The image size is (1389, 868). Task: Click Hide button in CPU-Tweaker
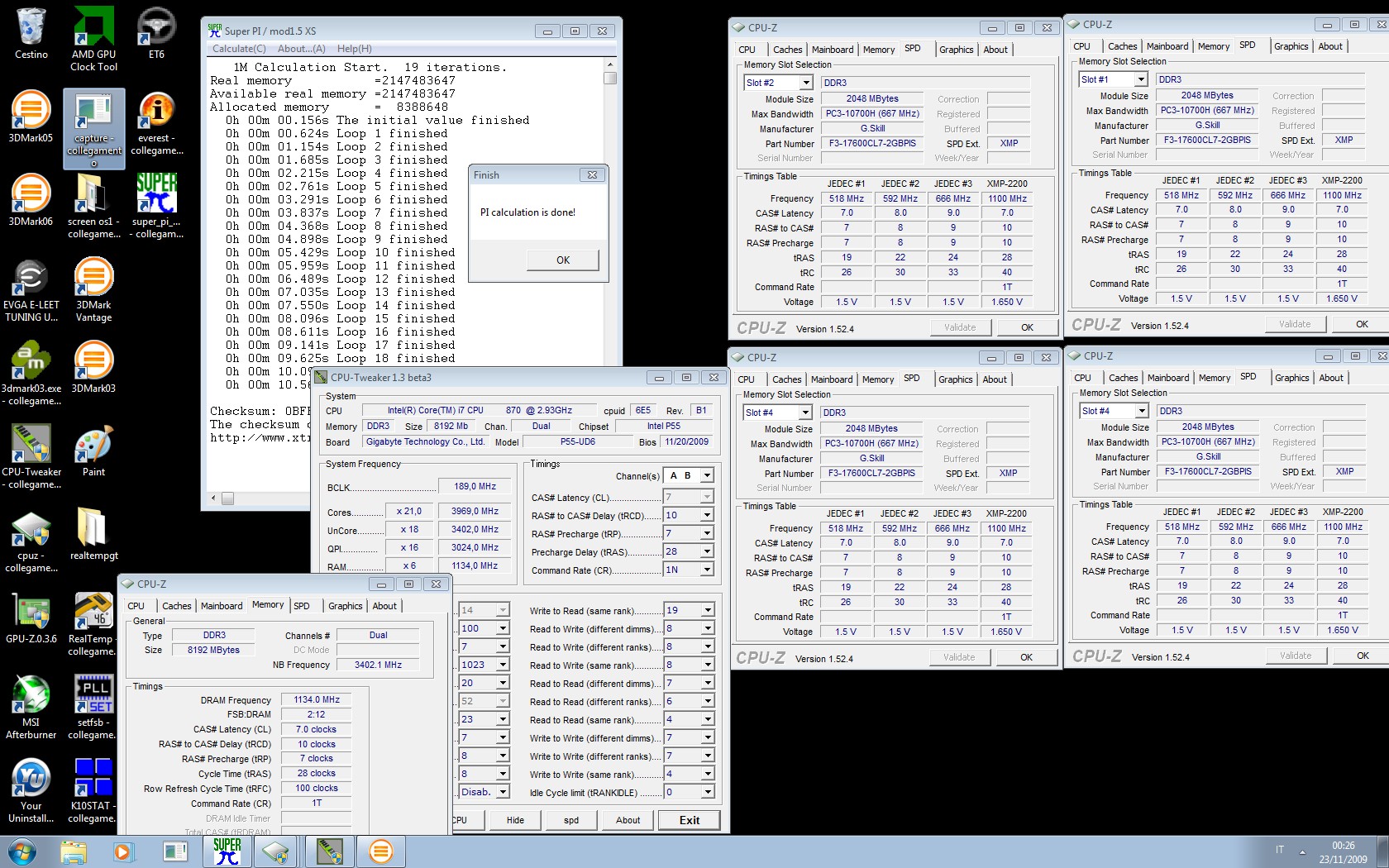coord(515,820)
